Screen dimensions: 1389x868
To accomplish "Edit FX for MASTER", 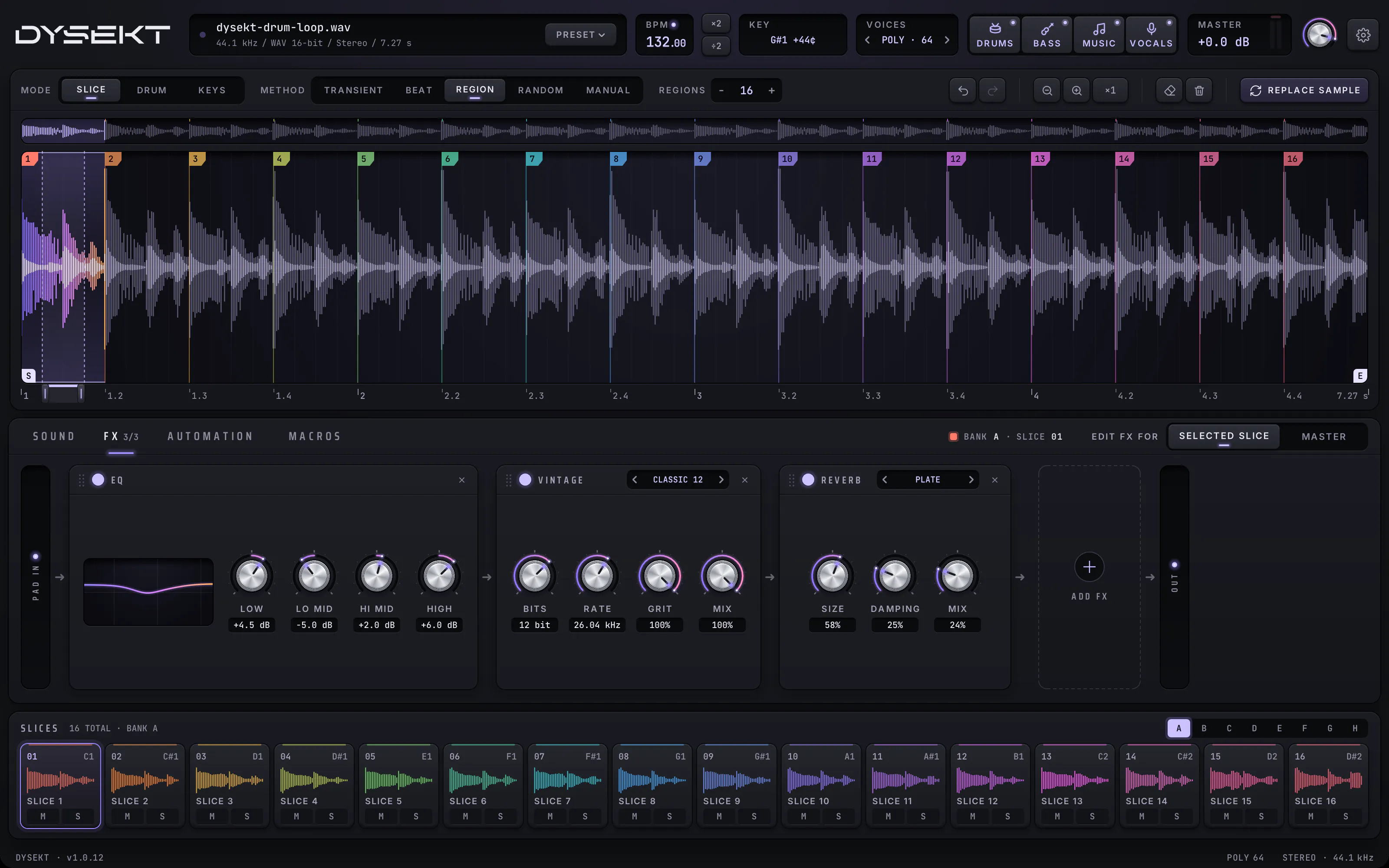I will click(1323, 436).
